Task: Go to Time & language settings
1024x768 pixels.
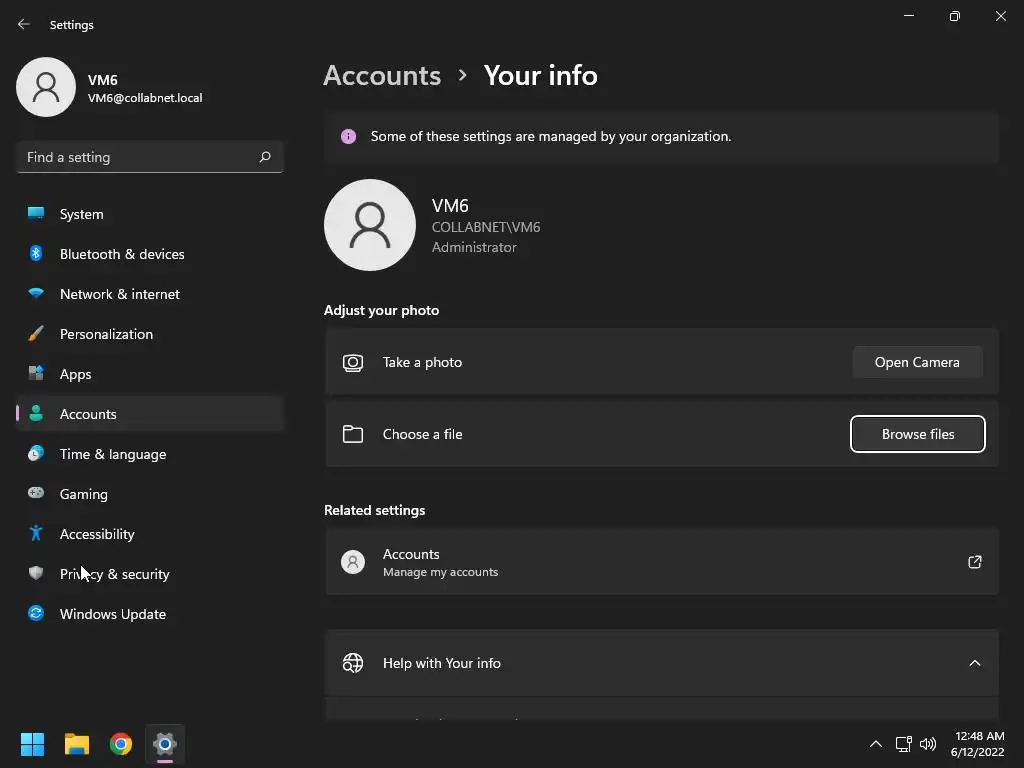Action: point(112,454)
